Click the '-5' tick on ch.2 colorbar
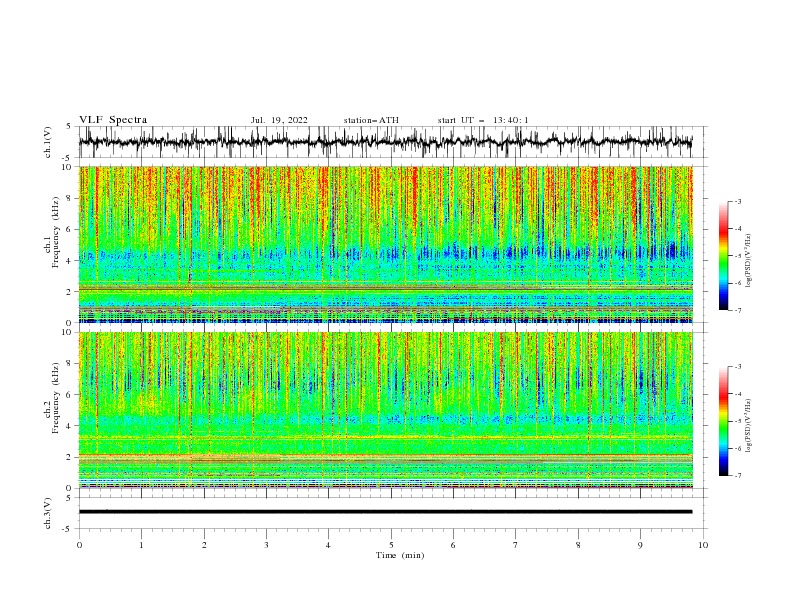The height and width of the screenshot is (612, 792). (737, 421)
